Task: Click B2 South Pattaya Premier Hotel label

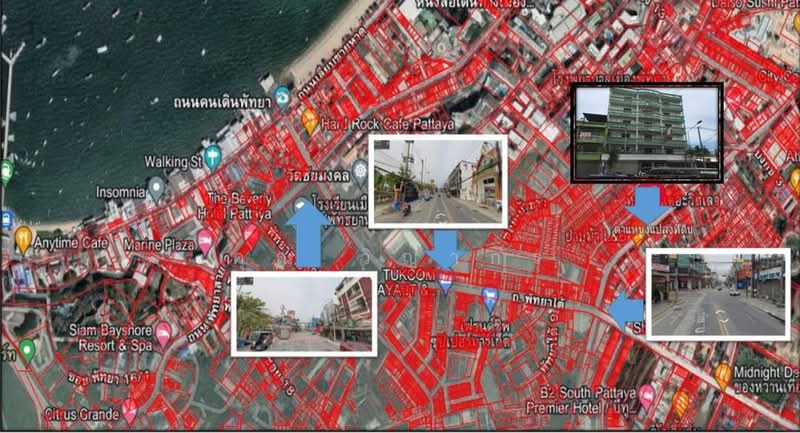Action: pos(582,400)
